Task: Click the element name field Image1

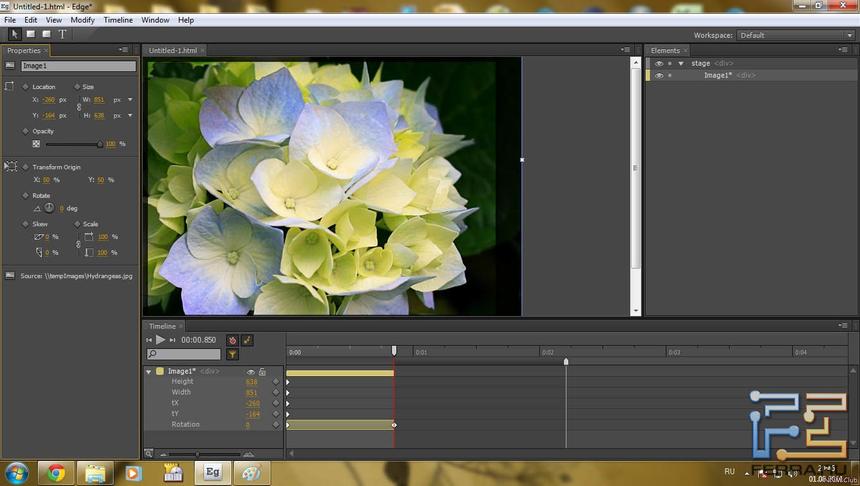Action: click(78, 66)
